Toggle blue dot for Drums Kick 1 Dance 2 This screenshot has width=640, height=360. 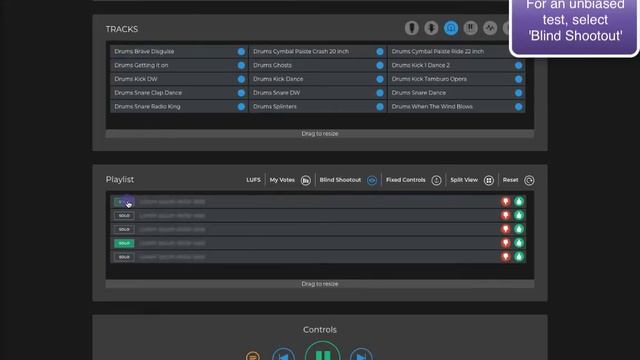518,65
